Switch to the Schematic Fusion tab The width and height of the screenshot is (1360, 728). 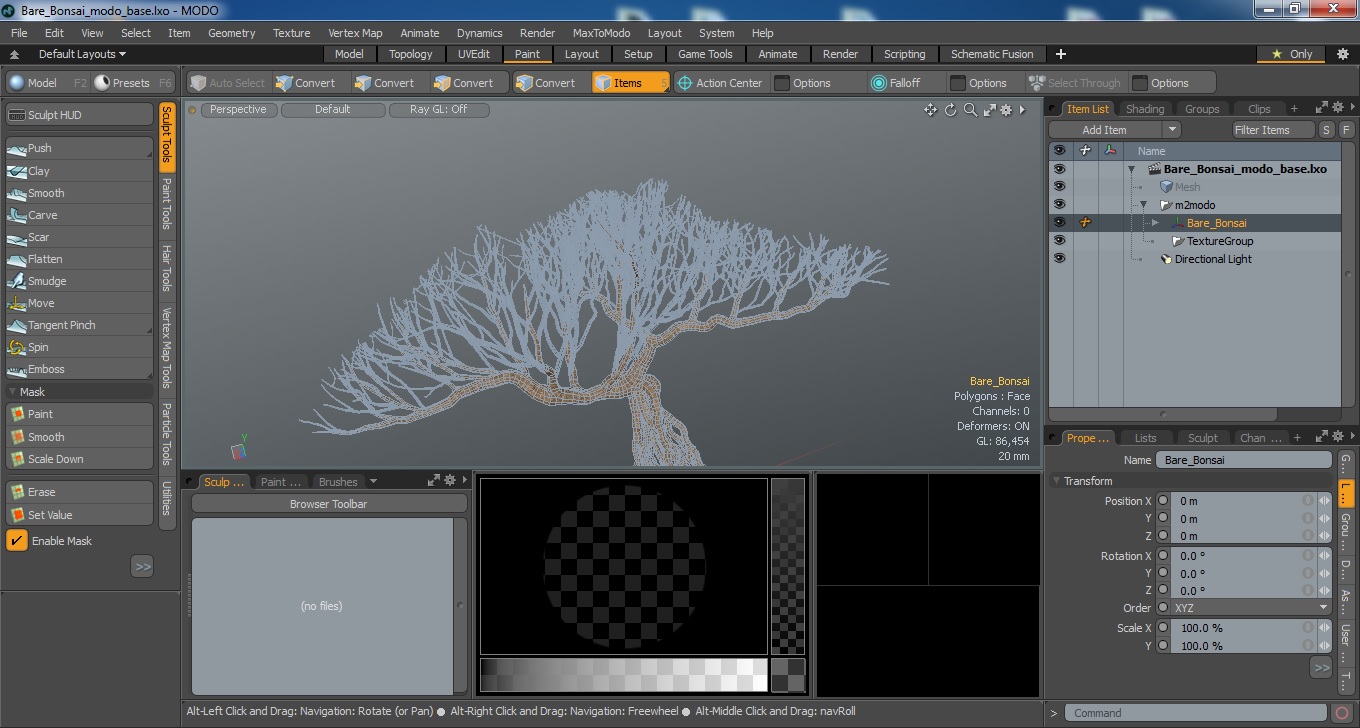click(x=992, y=54)
